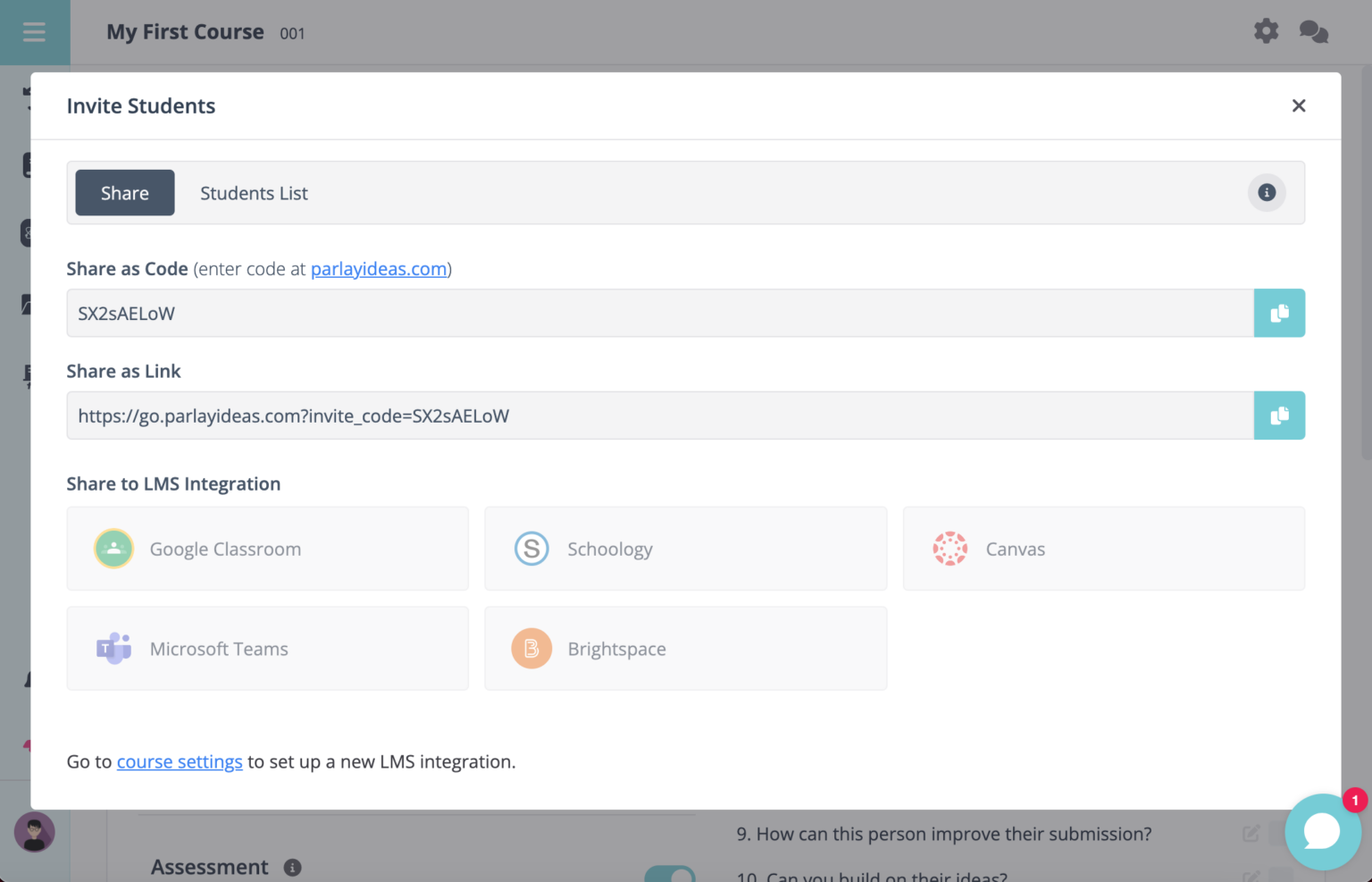Open the course settings gear icon

1266,32
